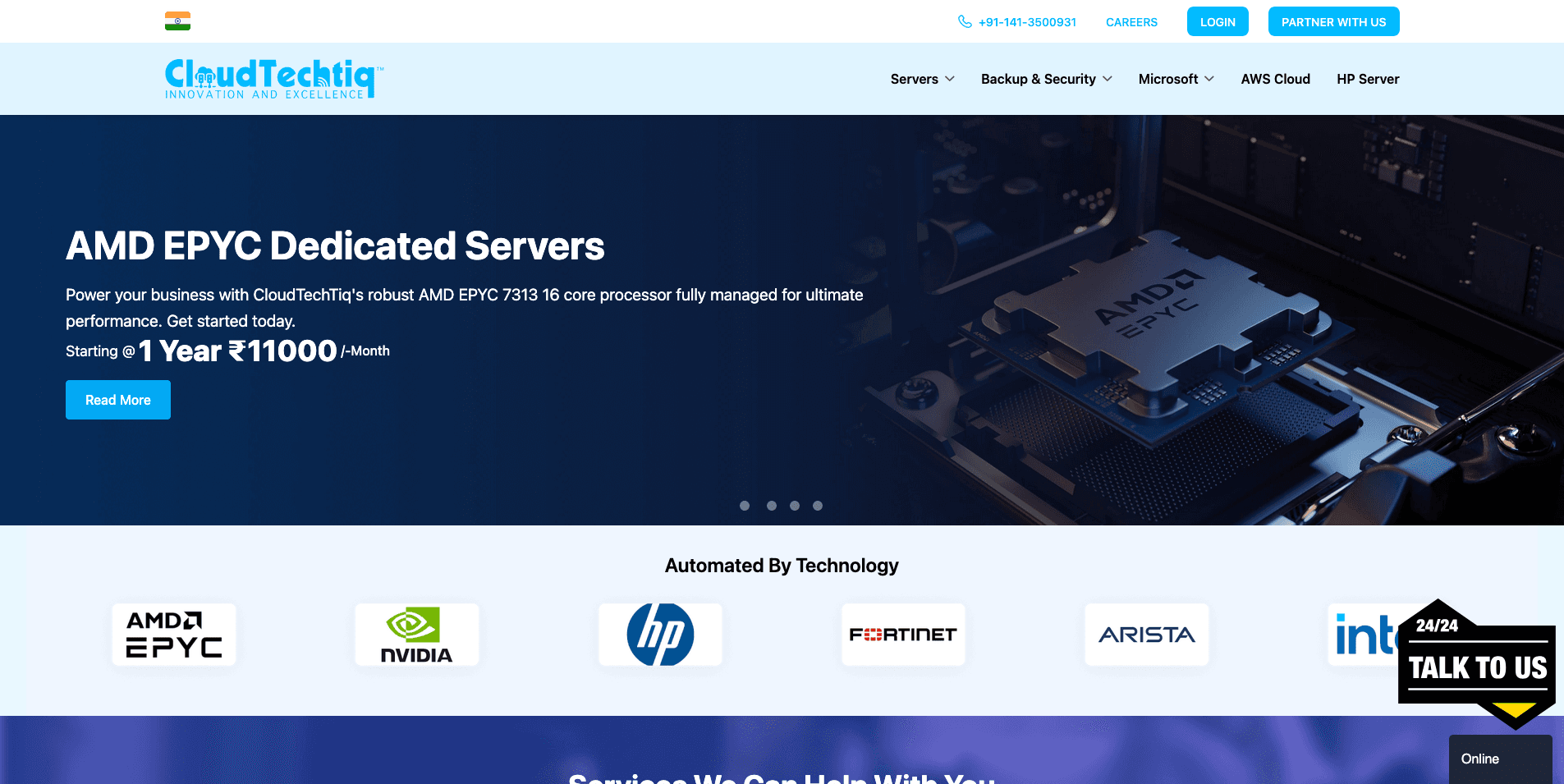Select HP Server from the navigation bar
The height and width of the screenshot is (784, 1564).
tap(1367, 79)
